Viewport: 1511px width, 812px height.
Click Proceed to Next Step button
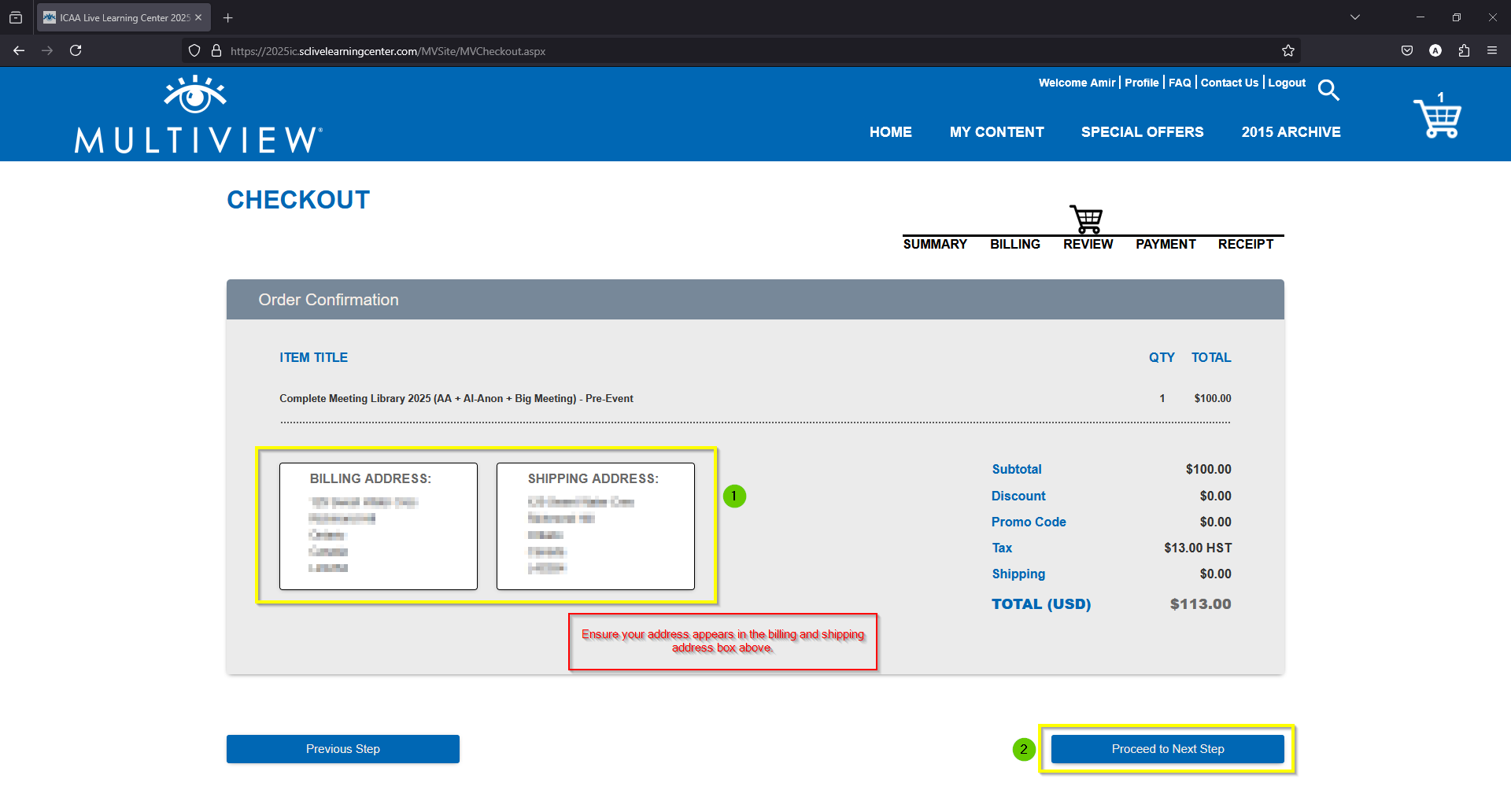(x=1168, y=749)
